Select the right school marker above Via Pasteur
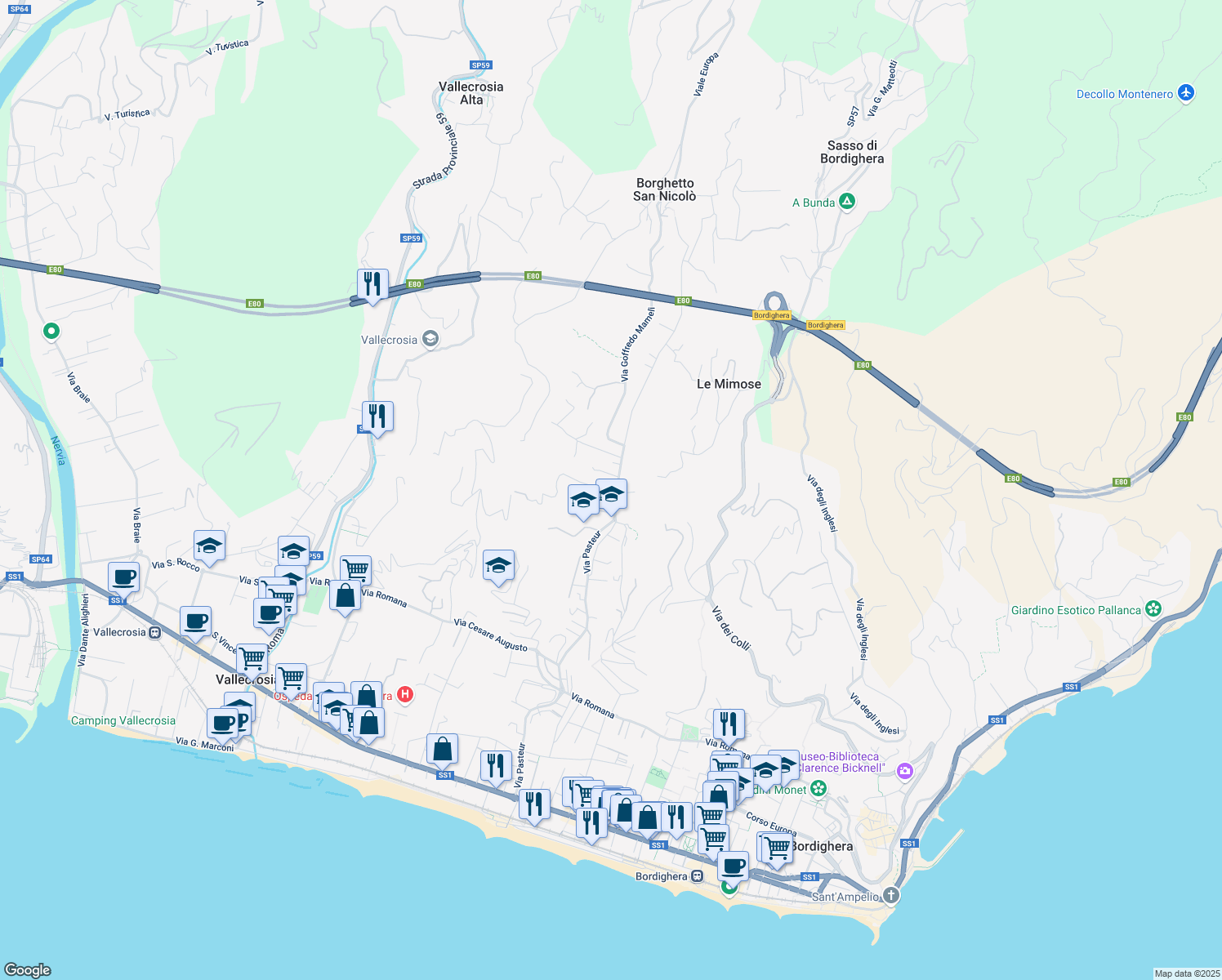Image resolution: width=1222 pixels, height=980 pixels. pyautogui.click(x=611, y=495)
